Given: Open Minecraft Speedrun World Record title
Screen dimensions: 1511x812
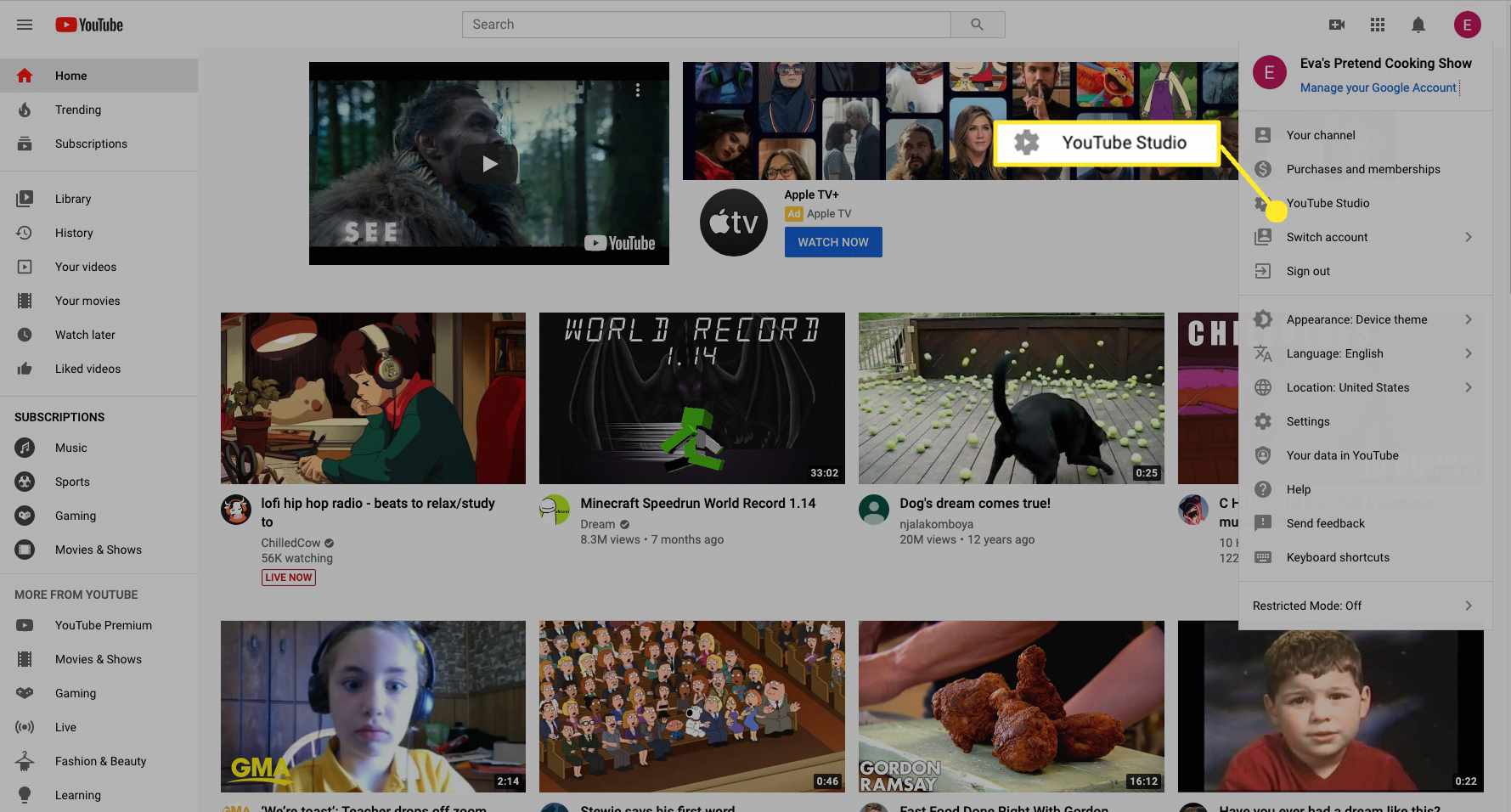Looking at the screenshot, I should [x=697, y=503].
